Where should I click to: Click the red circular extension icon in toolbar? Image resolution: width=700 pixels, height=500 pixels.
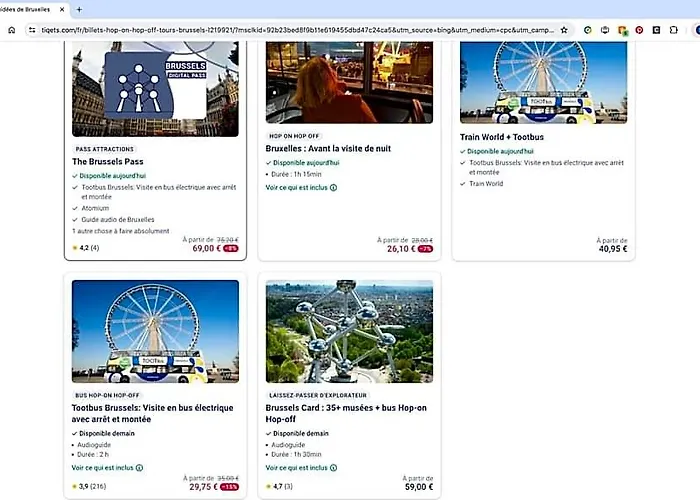(639, 30)
